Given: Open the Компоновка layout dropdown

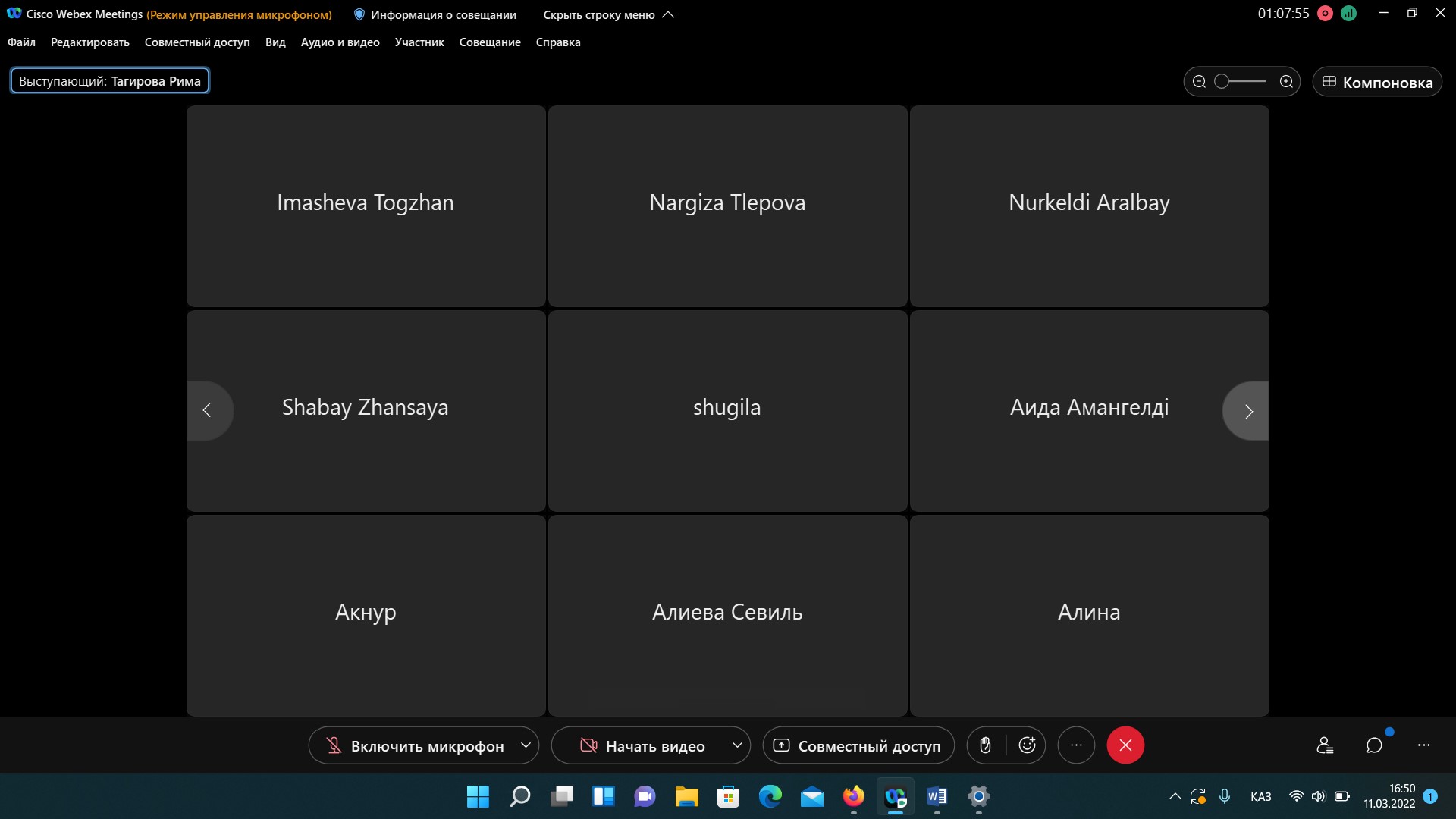Looking at the screenshot, I should [1376, 82].
